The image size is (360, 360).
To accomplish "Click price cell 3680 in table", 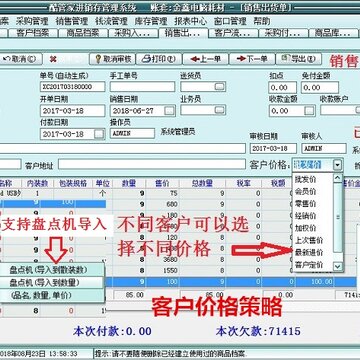I will (x=162, y=259).
